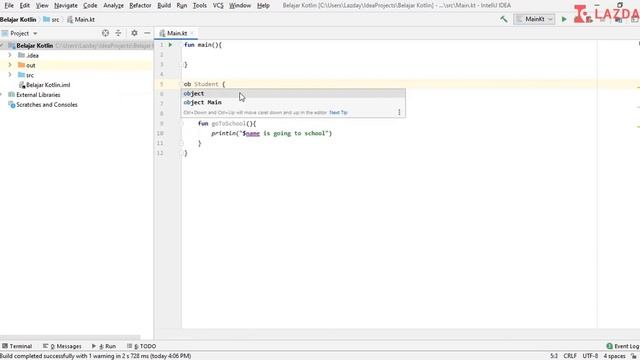Open the completion popup three-dots options
The height and width of the screenshot is (360, 640).
[399, 112]
